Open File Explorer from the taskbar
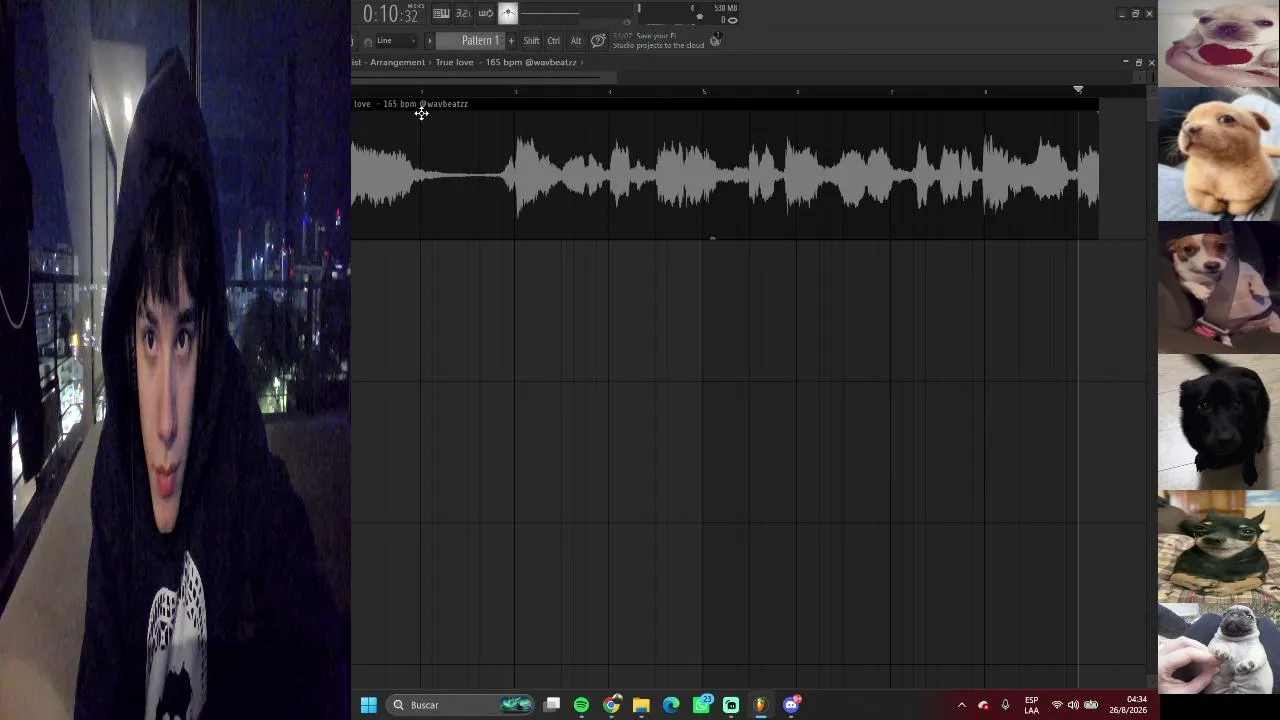This screenshot has height=720, width=1280. pyautogui.click(x=641, y=705)
